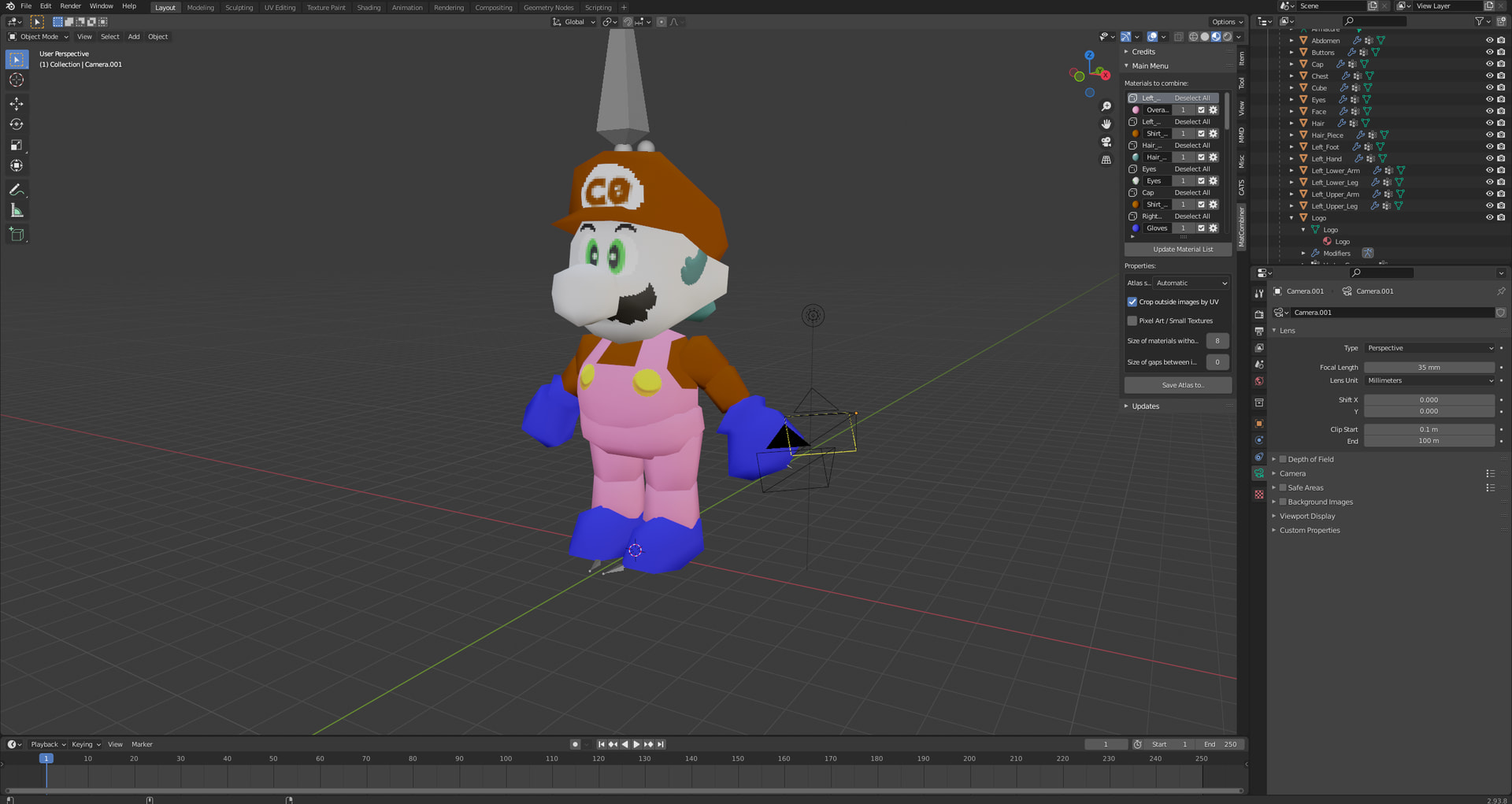Select the Annotate pencil tool
Viewport: 1512px width, 804px height.
17,190
